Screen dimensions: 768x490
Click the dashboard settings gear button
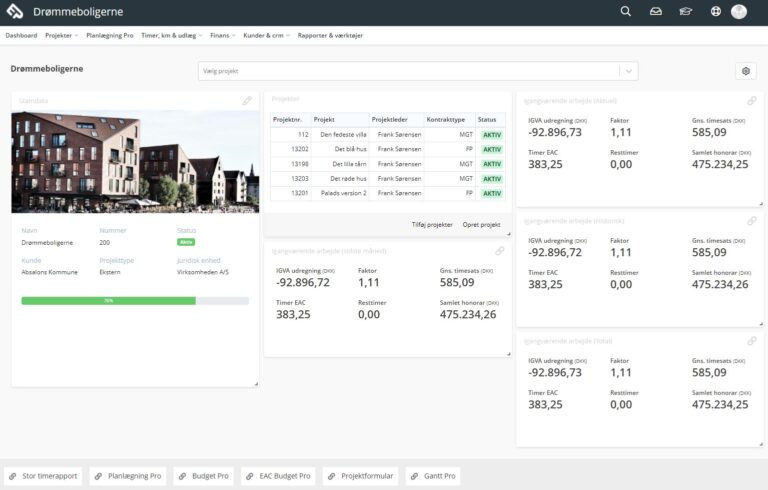745,71
